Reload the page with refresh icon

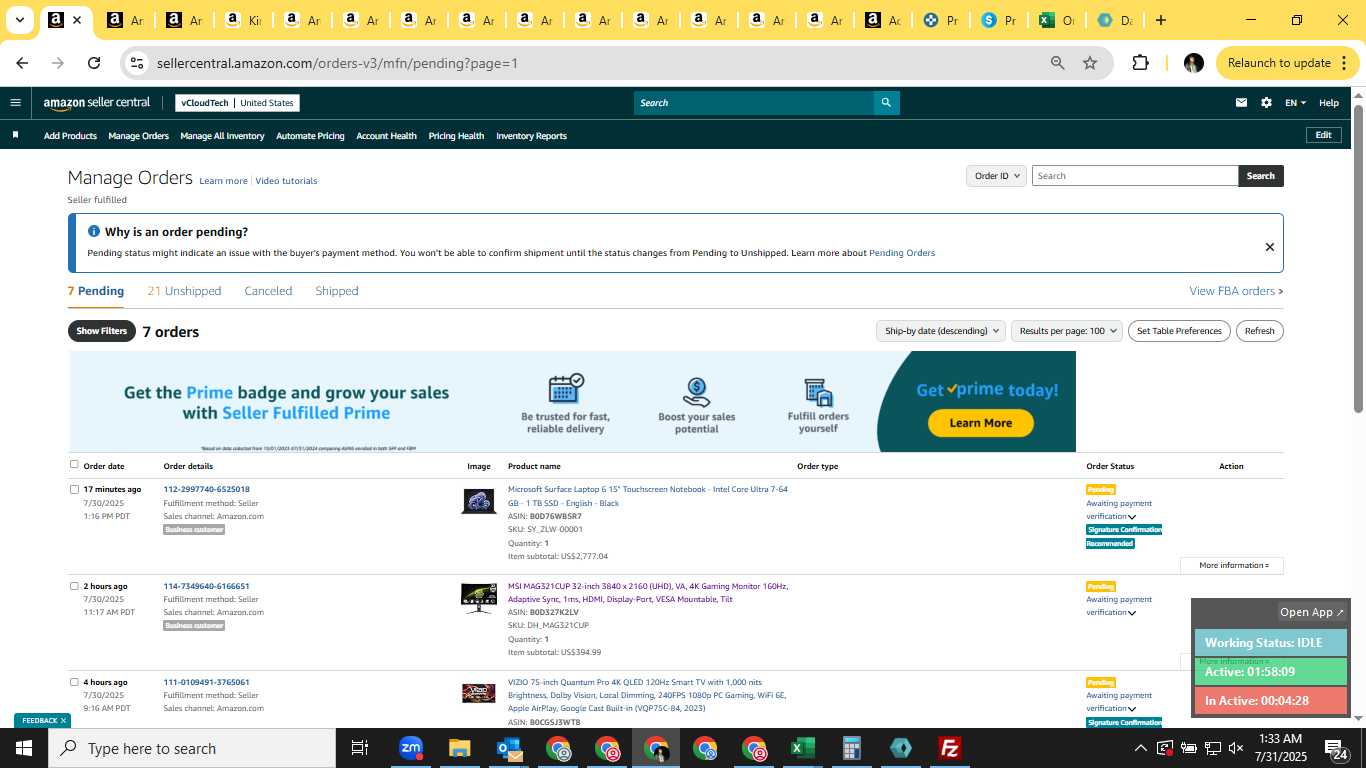(x=94, y=63)
